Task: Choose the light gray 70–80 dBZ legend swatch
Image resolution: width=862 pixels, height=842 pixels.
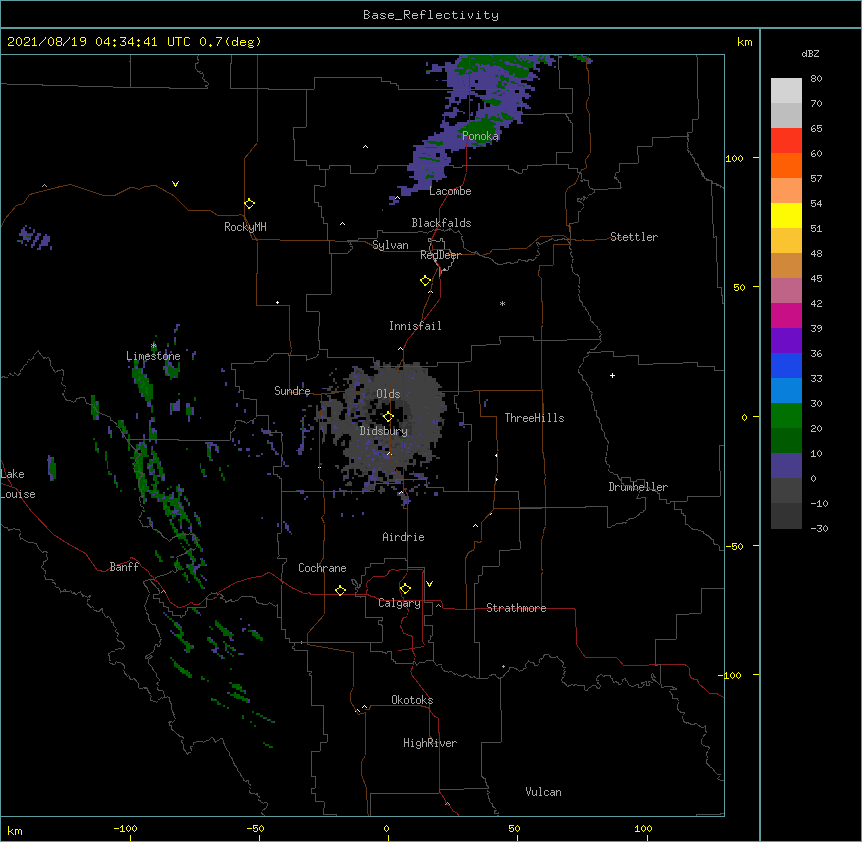Action: tap(786, 91)
